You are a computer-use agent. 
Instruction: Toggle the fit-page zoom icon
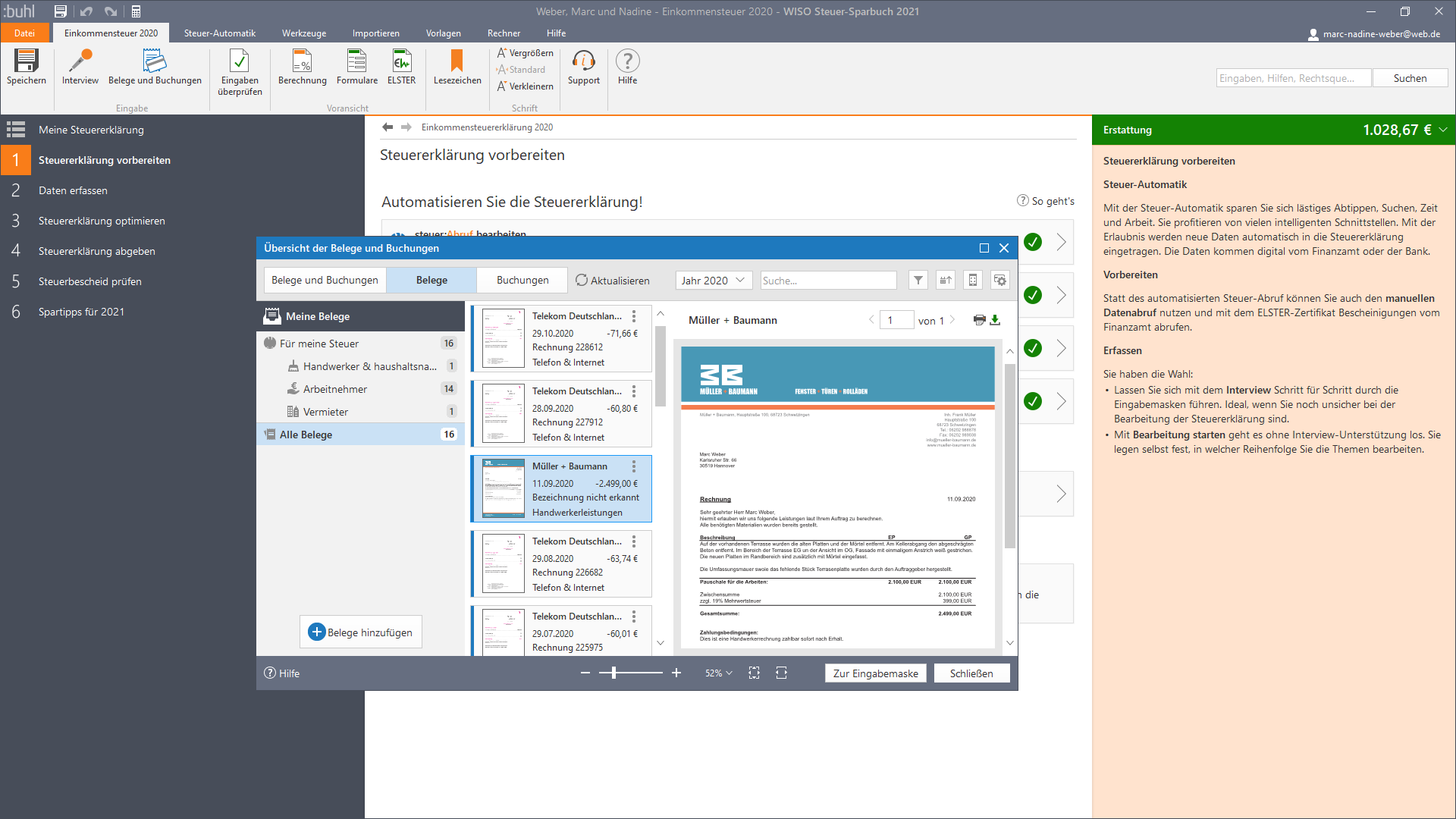click(x=754, y=673)
